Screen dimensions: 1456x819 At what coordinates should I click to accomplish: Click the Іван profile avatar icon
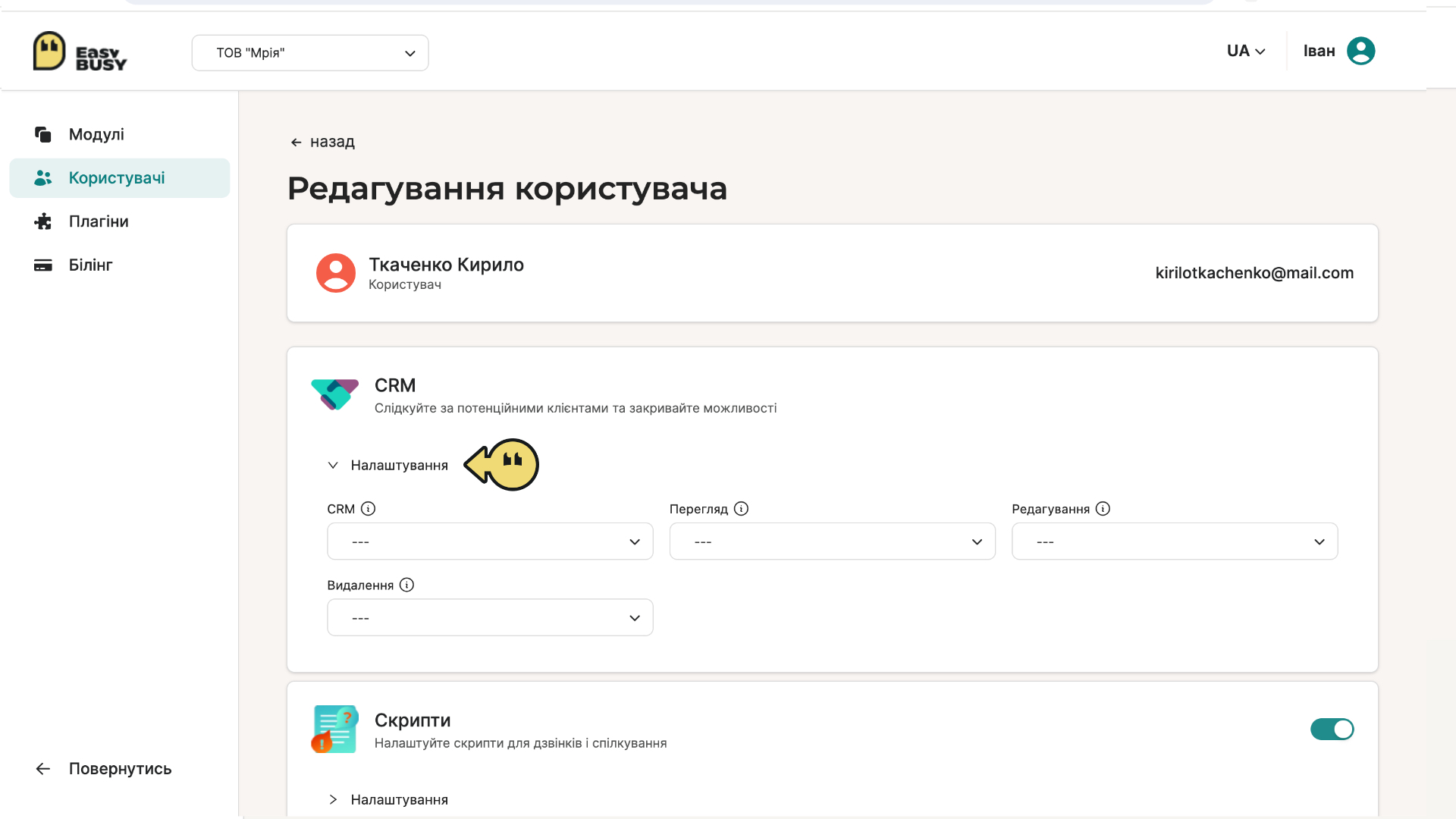[x=1360, y=51]
